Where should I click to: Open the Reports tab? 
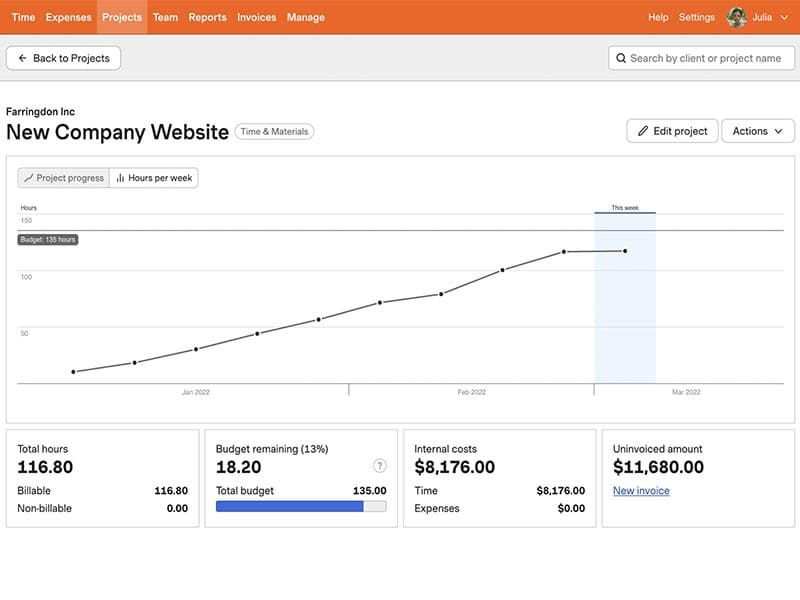(207, 17)
